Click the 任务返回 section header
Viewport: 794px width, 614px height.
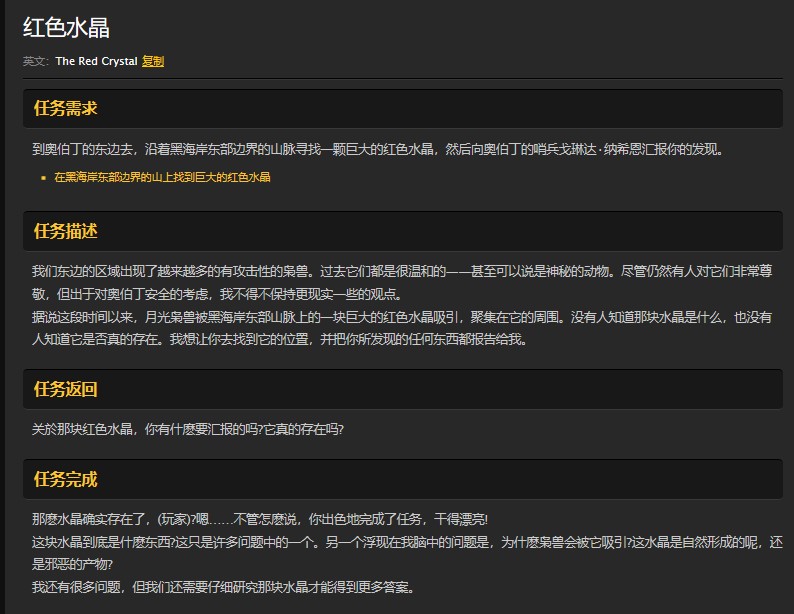pos(65,389)
